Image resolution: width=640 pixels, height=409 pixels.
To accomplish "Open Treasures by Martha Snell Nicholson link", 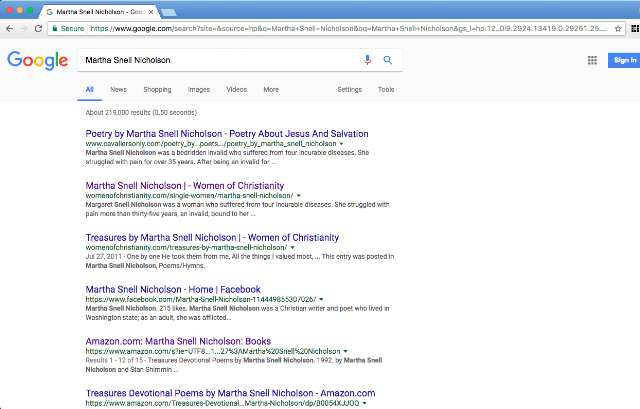I will click(x=212, y=238).
